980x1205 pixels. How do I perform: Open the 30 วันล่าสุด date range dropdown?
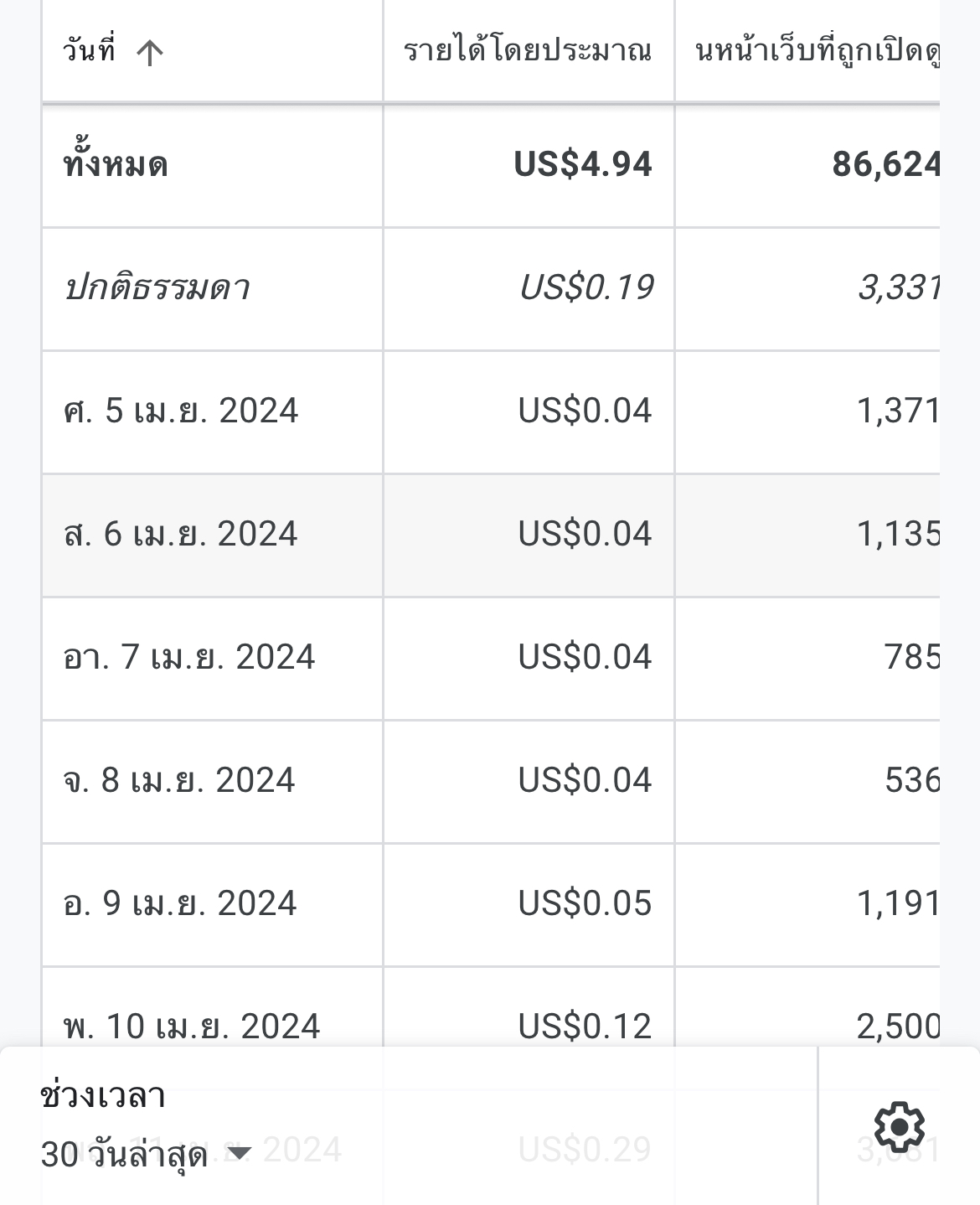pyautogui.click(x=146, y=1155)
